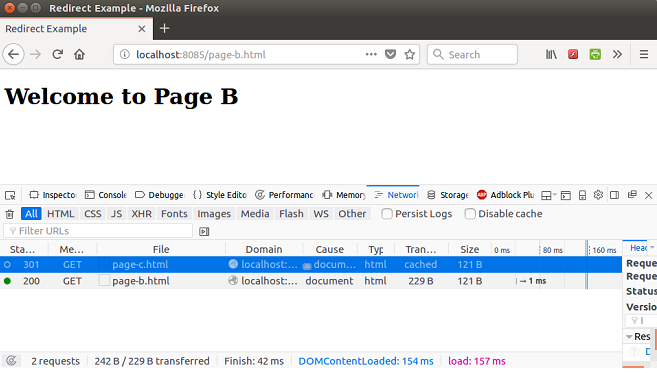Screen dimensions: 657x373
Task: Expand the Response headers section triangle
Action: coord(629,337)
